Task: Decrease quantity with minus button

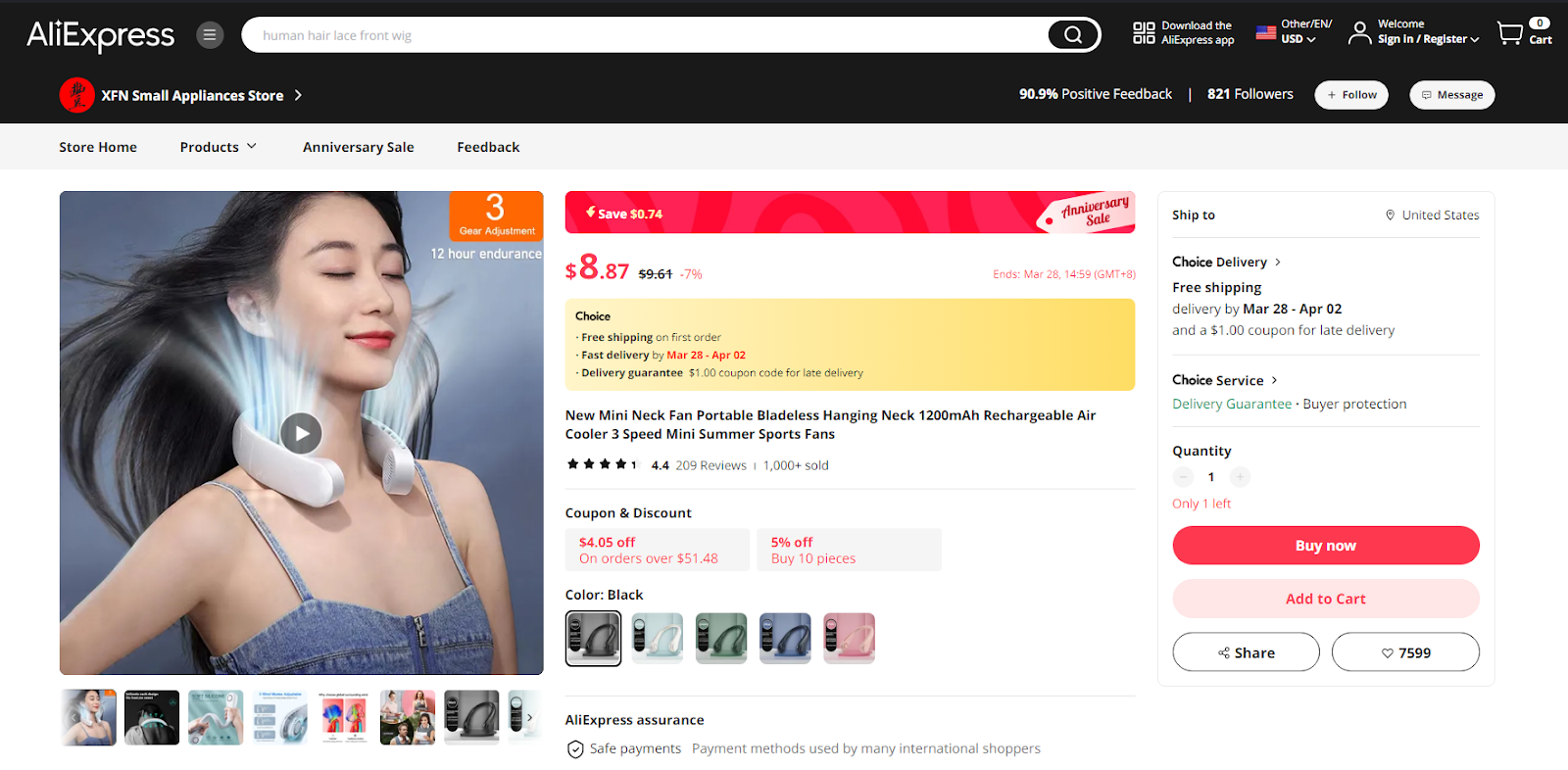Action: click(x=1184, y=477)
